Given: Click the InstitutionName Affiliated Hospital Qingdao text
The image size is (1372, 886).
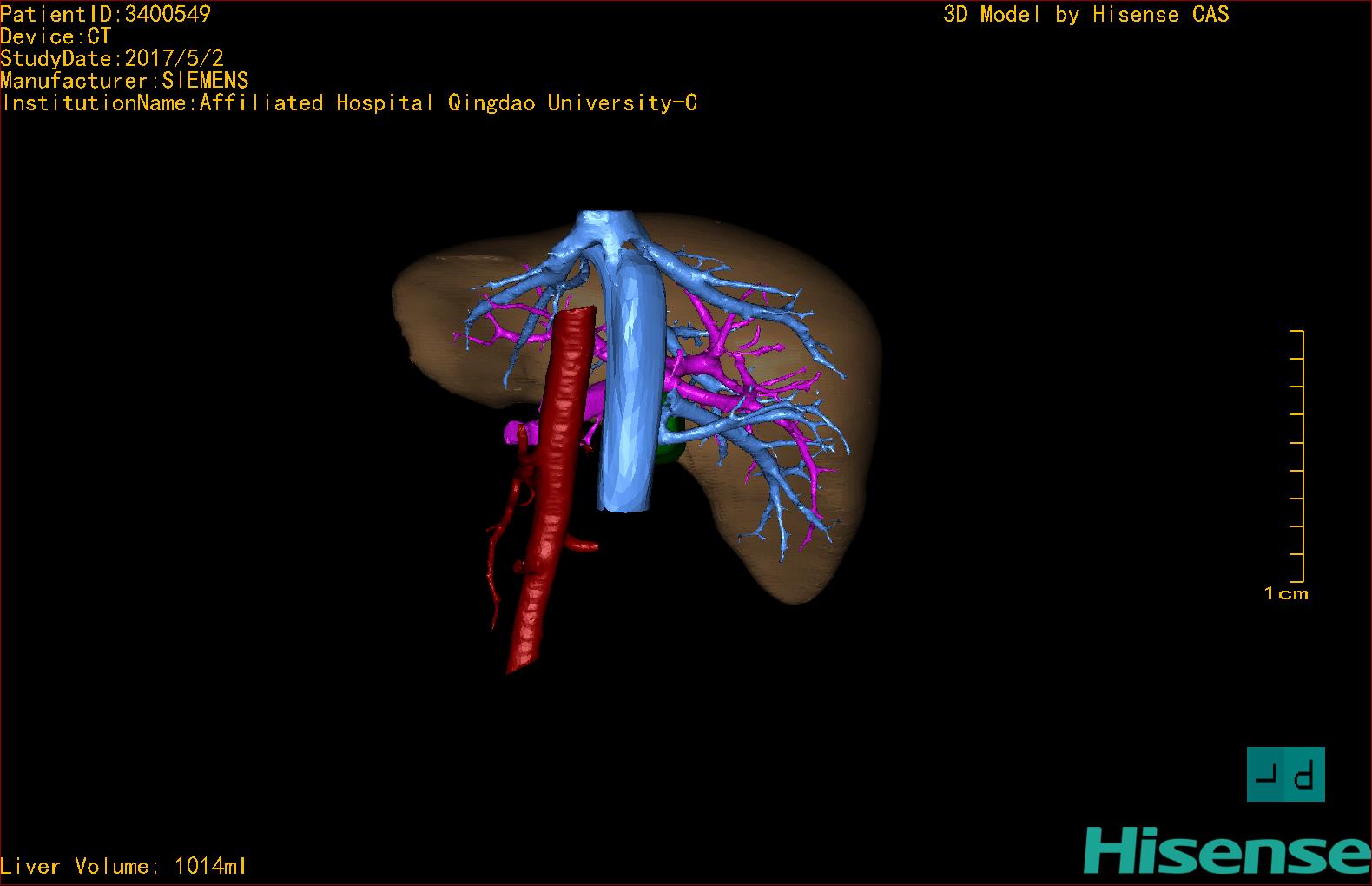Looking at the screenshot, I should [x=349, y=103].
